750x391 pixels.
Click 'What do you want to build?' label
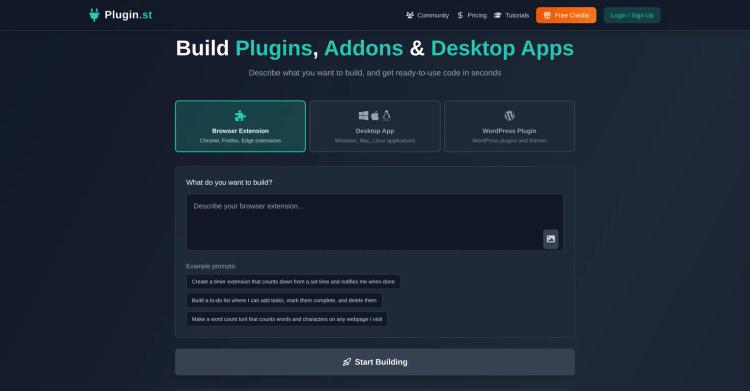point(229,182)
